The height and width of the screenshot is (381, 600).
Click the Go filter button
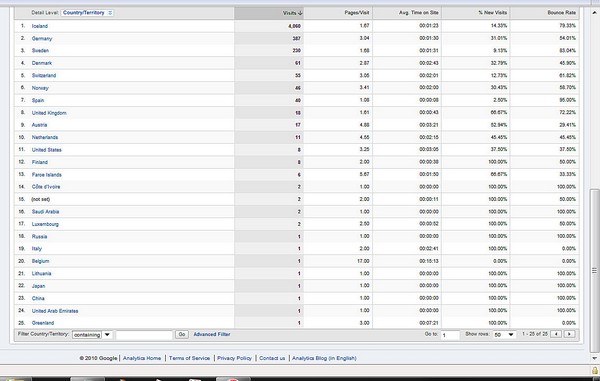pyautogui.click(x=182, y=334)
